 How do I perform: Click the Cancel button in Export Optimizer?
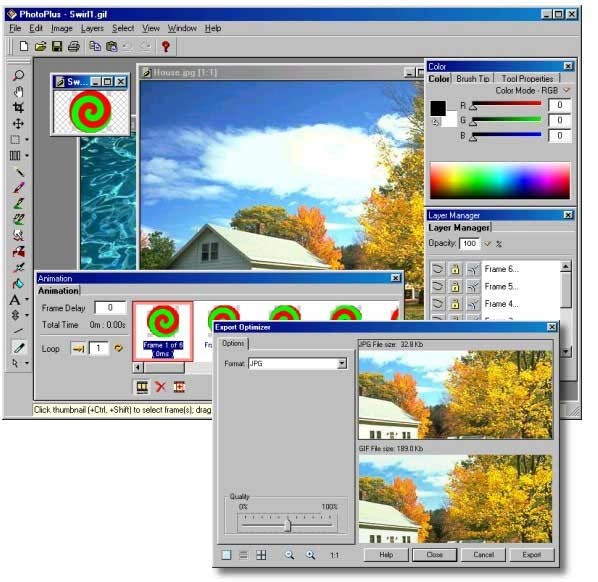pos(483,555)
